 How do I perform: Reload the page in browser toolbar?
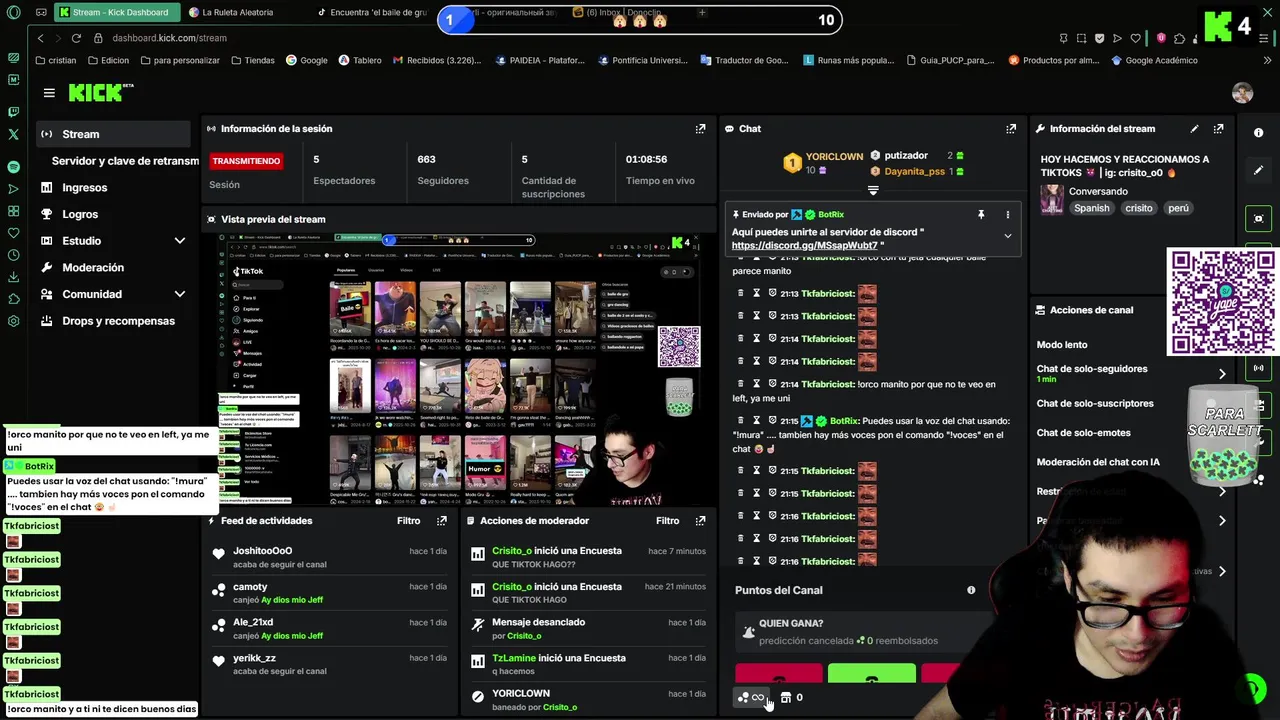tap(76, 38)
